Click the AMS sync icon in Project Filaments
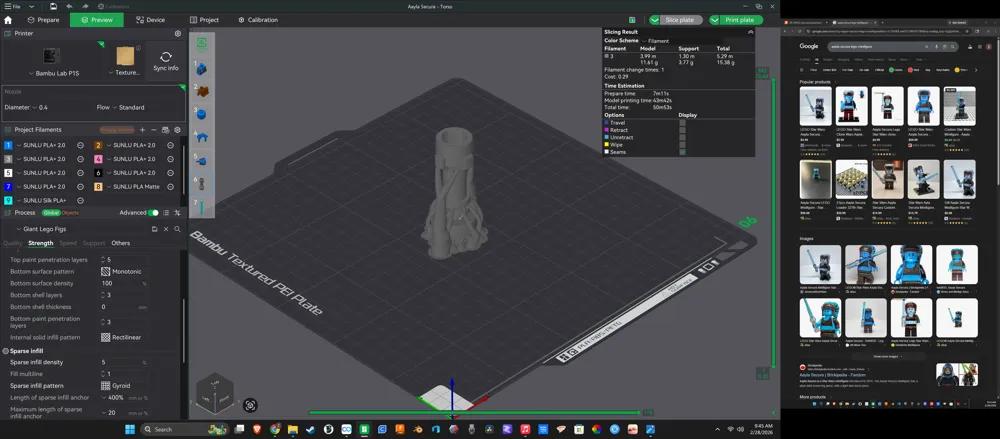 (165, 130)
